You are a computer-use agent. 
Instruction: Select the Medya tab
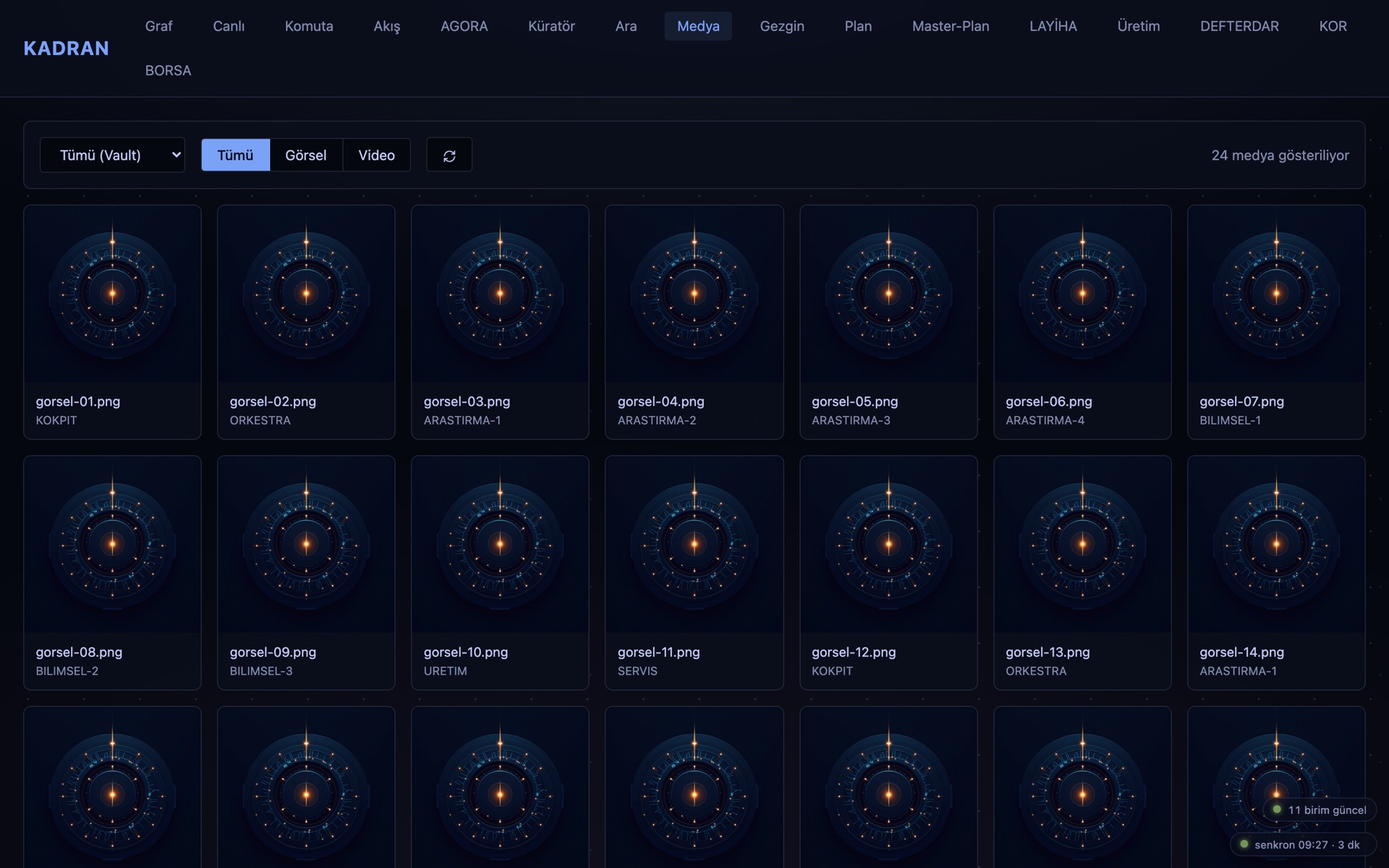pyautogui.click(x=698, y=26)
